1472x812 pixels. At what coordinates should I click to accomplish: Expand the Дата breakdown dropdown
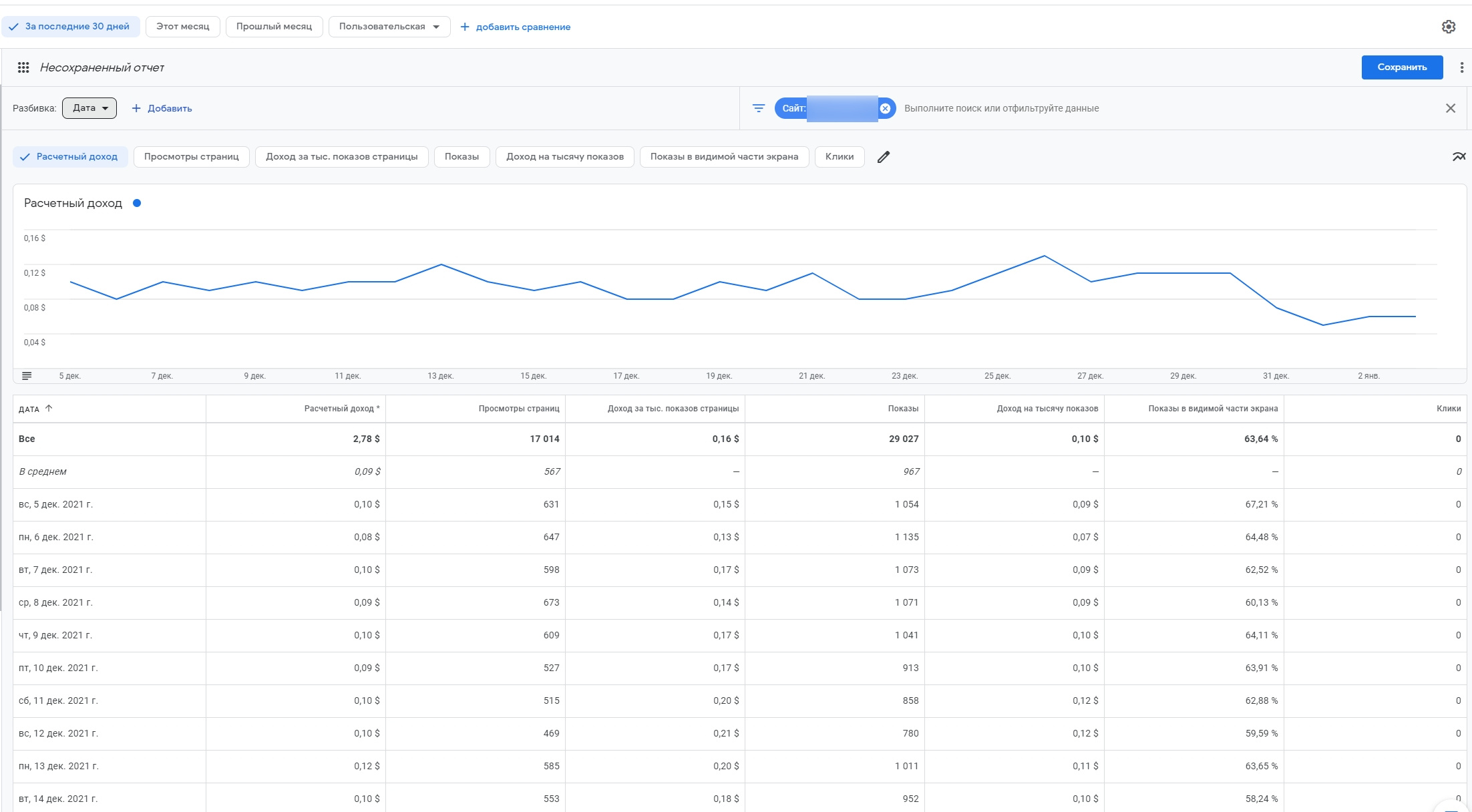point(89,108)
